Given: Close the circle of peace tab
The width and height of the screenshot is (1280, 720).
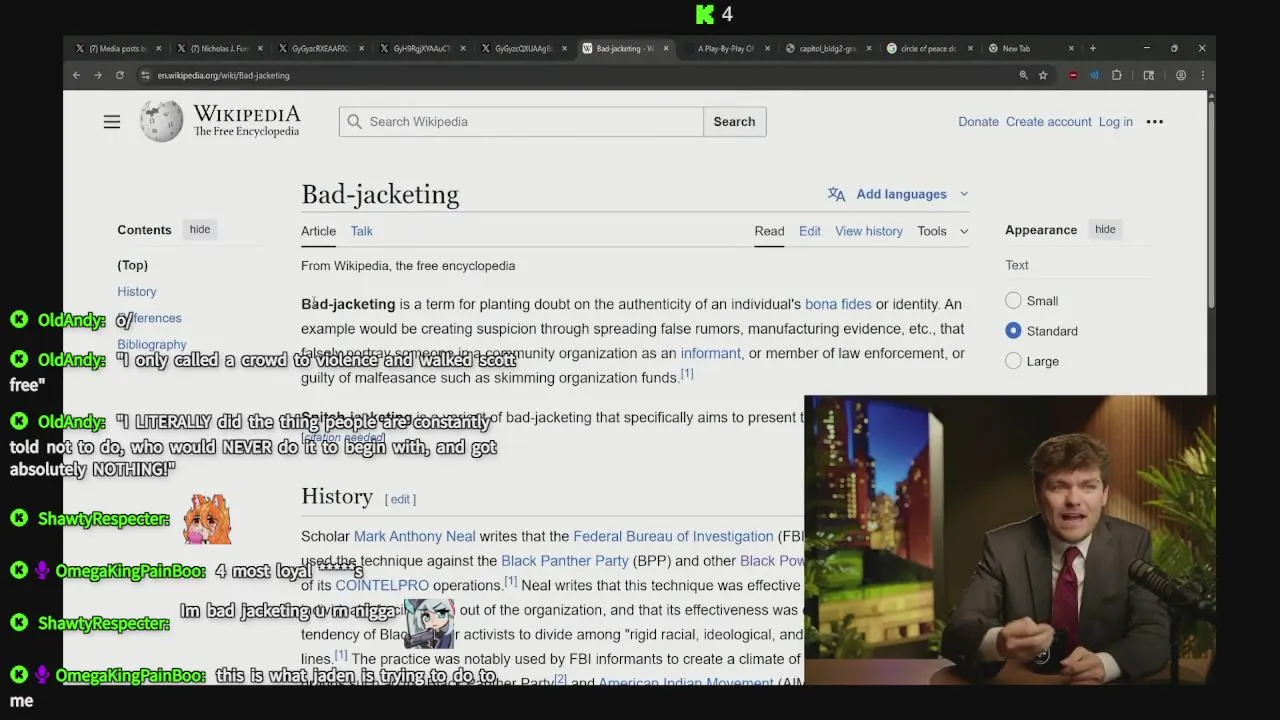Looking at the screenshot, I should click(x=969, y=48).
